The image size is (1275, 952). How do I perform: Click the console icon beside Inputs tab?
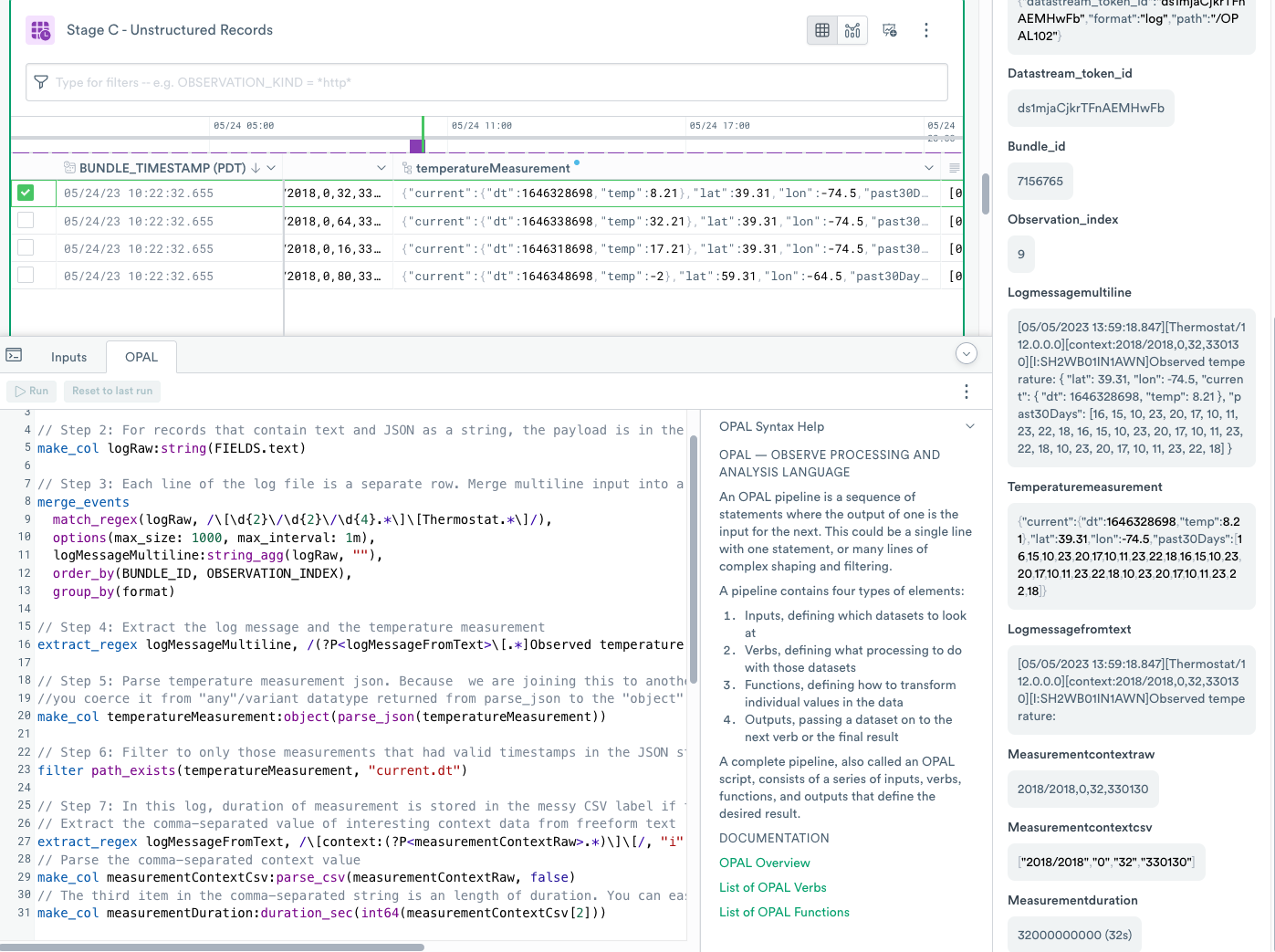pyautogui.click(x=14, y=355)
